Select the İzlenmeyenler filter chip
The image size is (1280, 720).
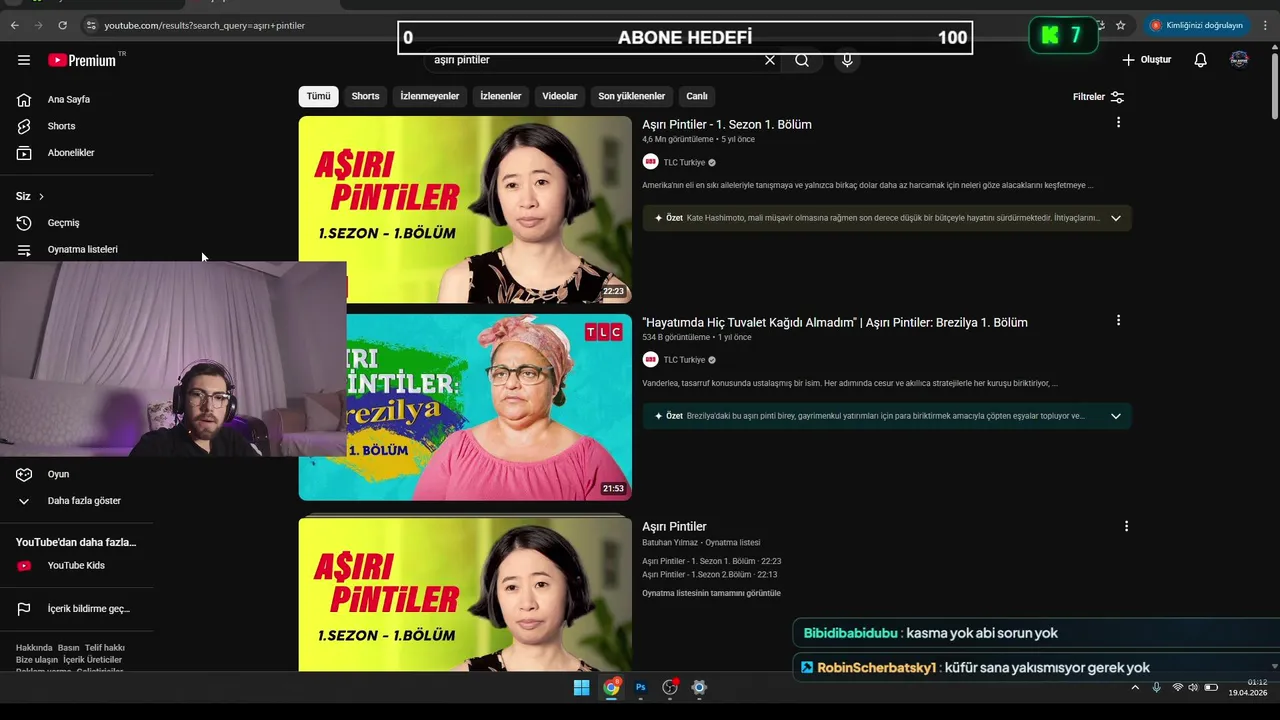pos(430,96)
